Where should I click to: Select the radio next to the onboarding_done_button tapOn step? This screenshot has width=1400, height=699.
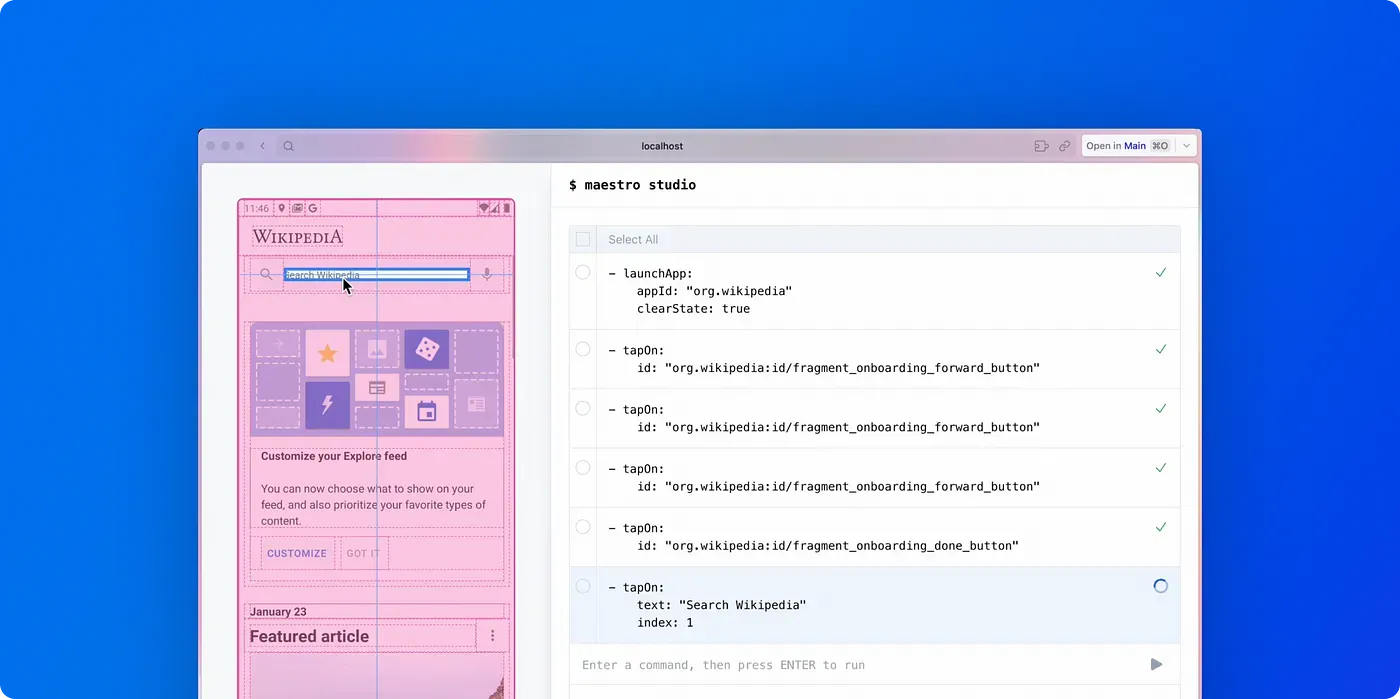pos(583,527)
